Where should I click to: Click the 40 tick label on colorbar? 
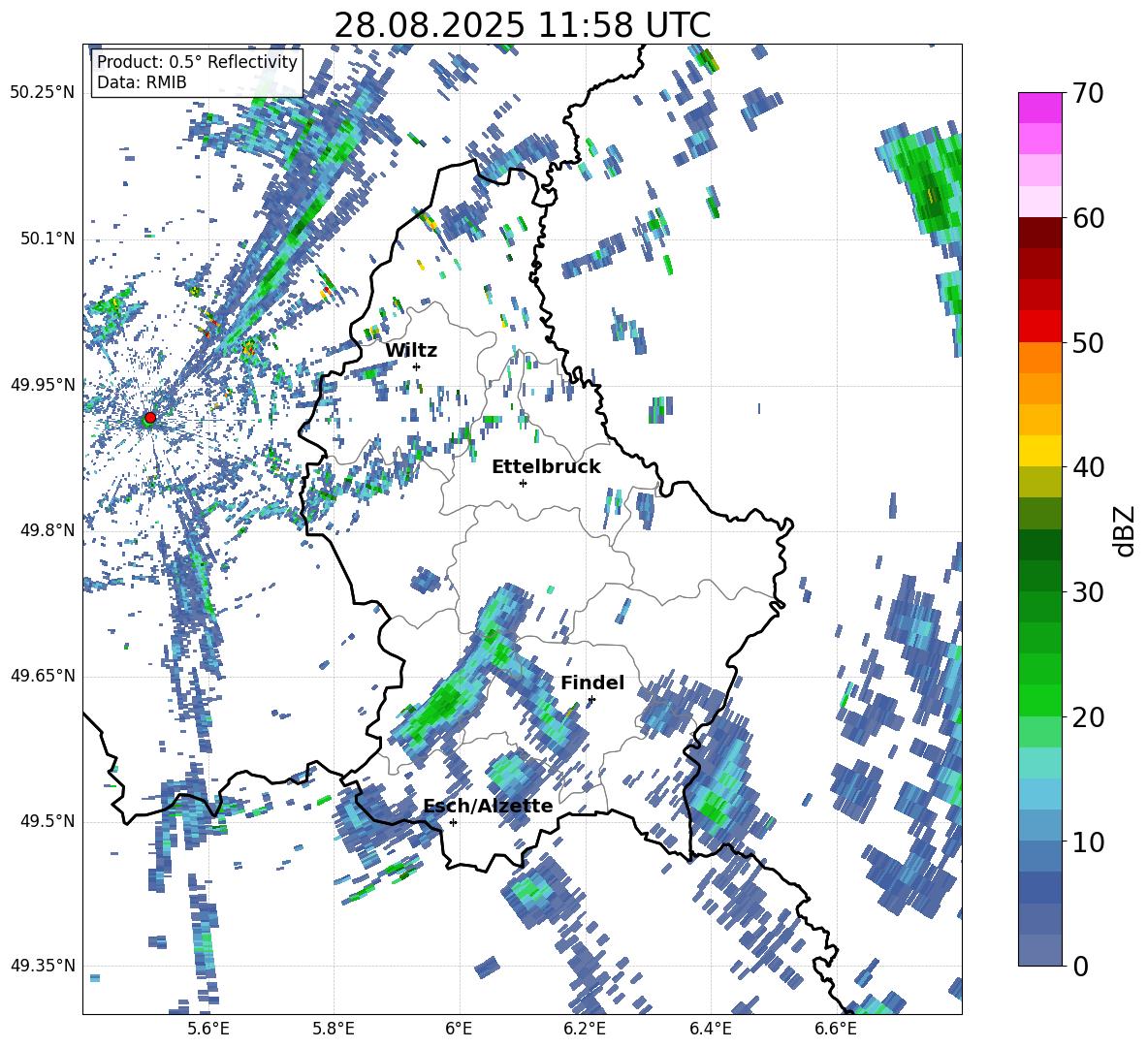(1089, 467)
